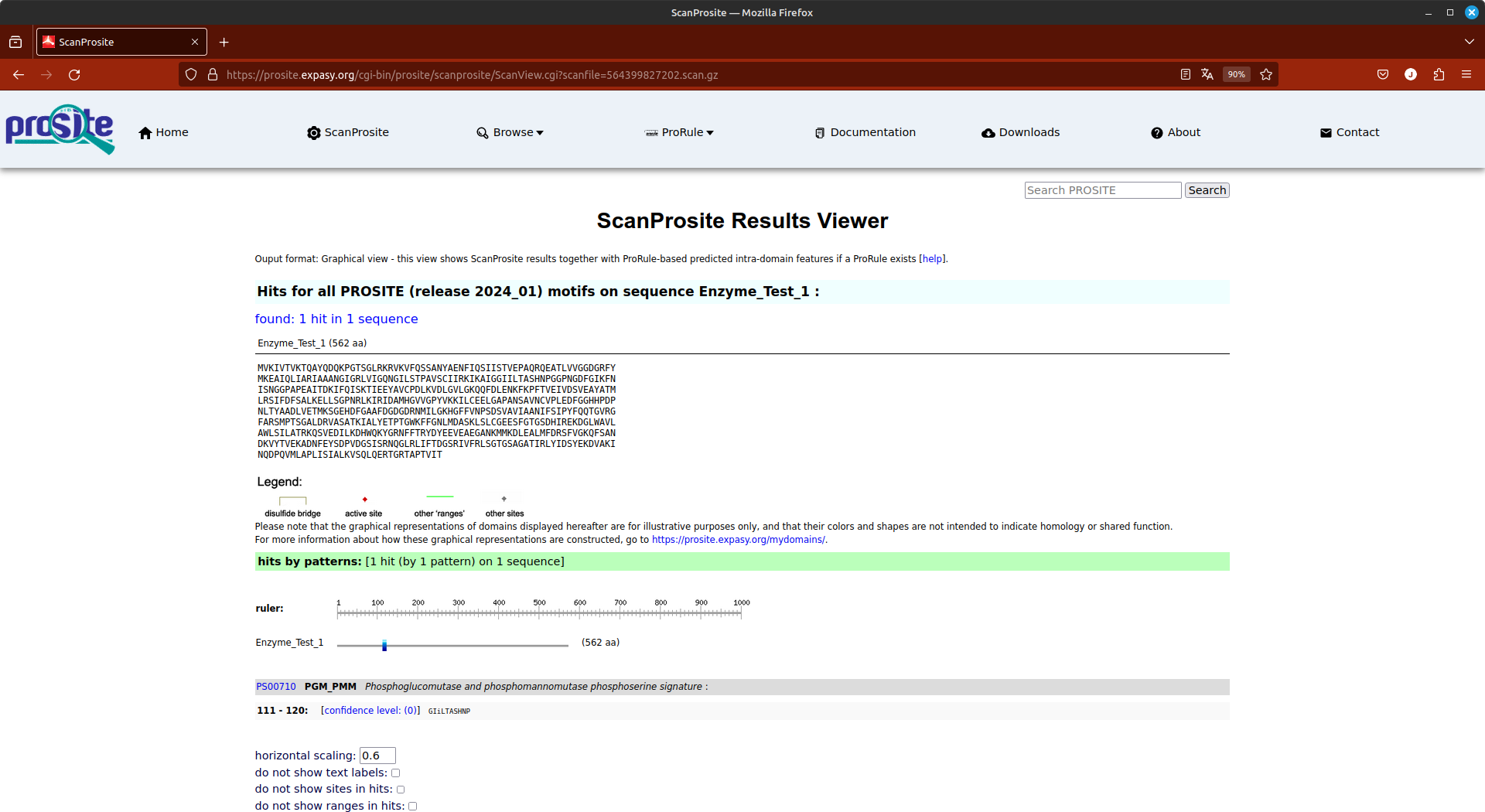
Task: Open Firefox extensions puzzle icon
Action: (x=1439, y=75)
